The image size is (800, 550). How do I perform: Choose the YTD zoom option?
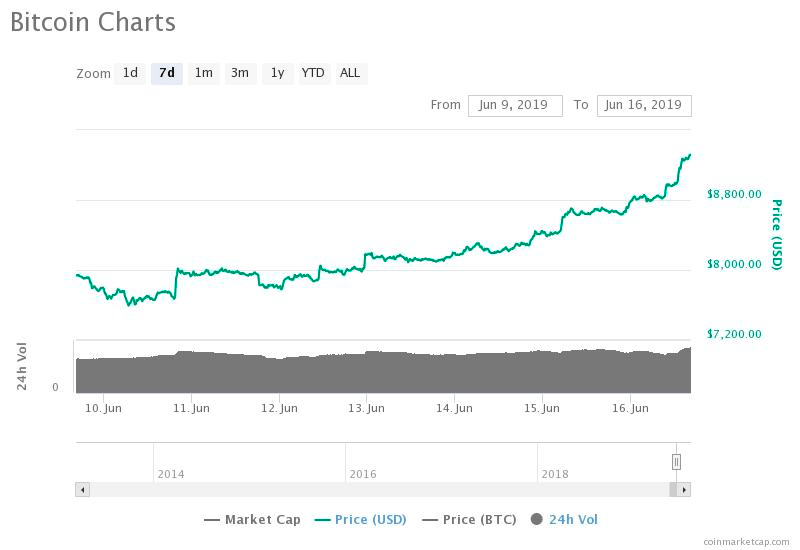(313, 73)
